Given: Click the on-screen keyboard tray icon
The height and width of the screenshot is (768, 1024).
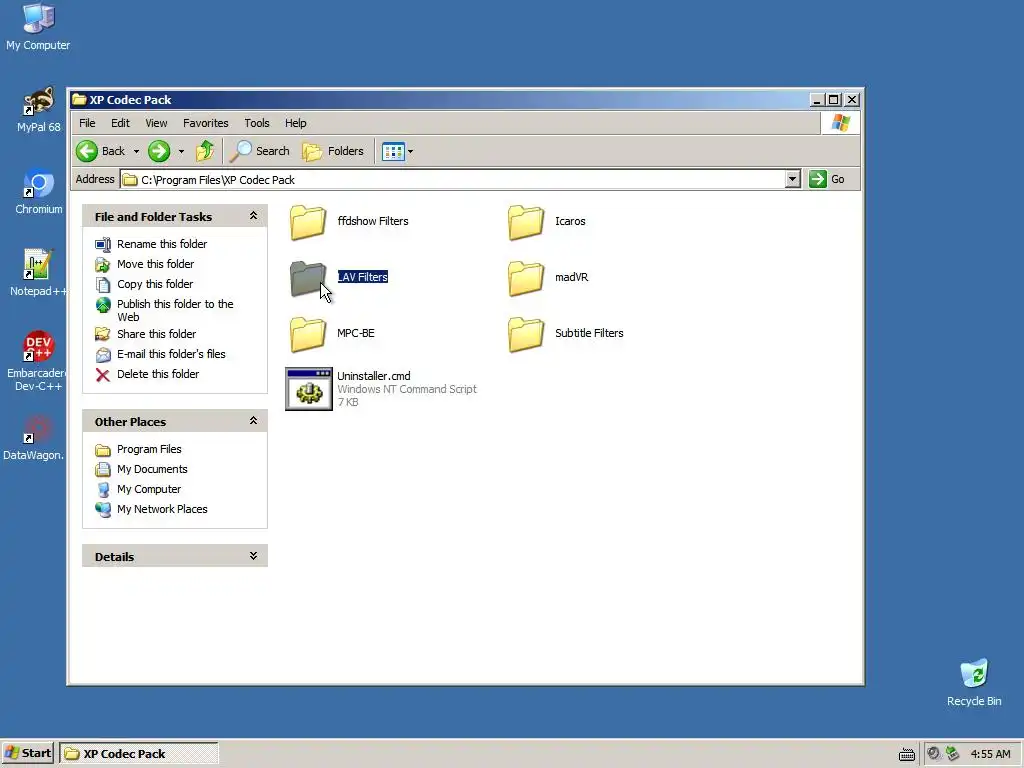Looking at the screenshot, I should 906,754.
